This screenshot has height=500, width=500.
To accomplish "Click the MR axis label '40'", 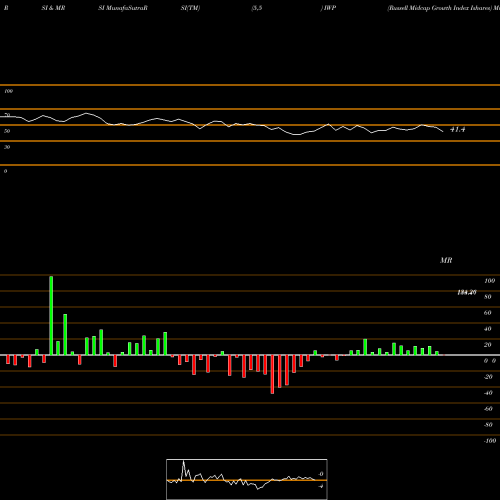I will [x=488, y=329].
